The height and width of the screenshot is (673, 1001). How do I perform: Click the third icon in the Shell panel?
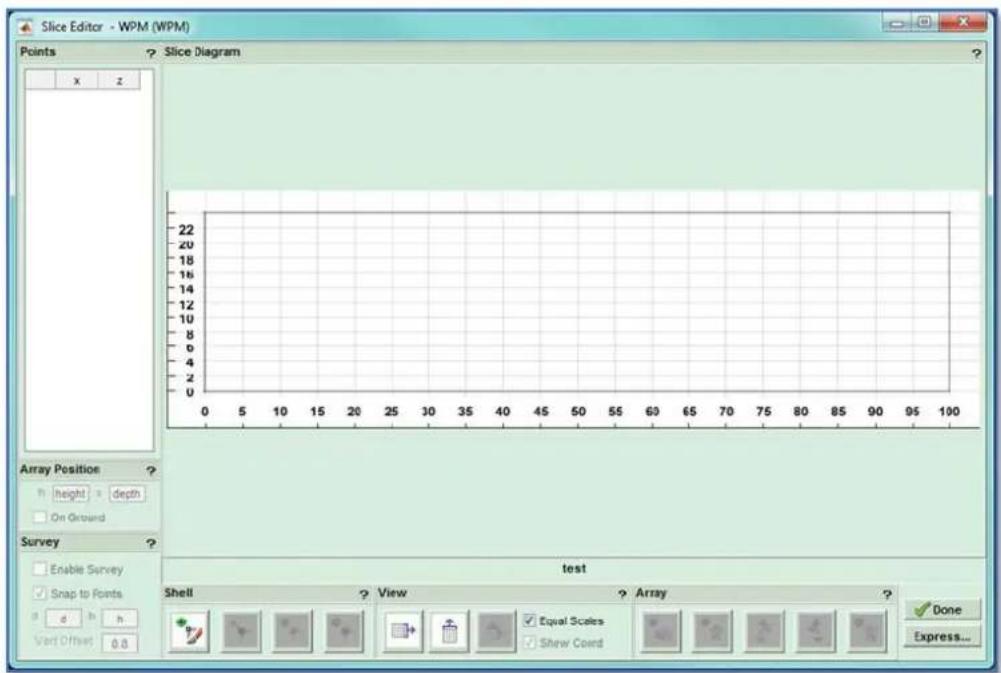(x=293, y=631)
